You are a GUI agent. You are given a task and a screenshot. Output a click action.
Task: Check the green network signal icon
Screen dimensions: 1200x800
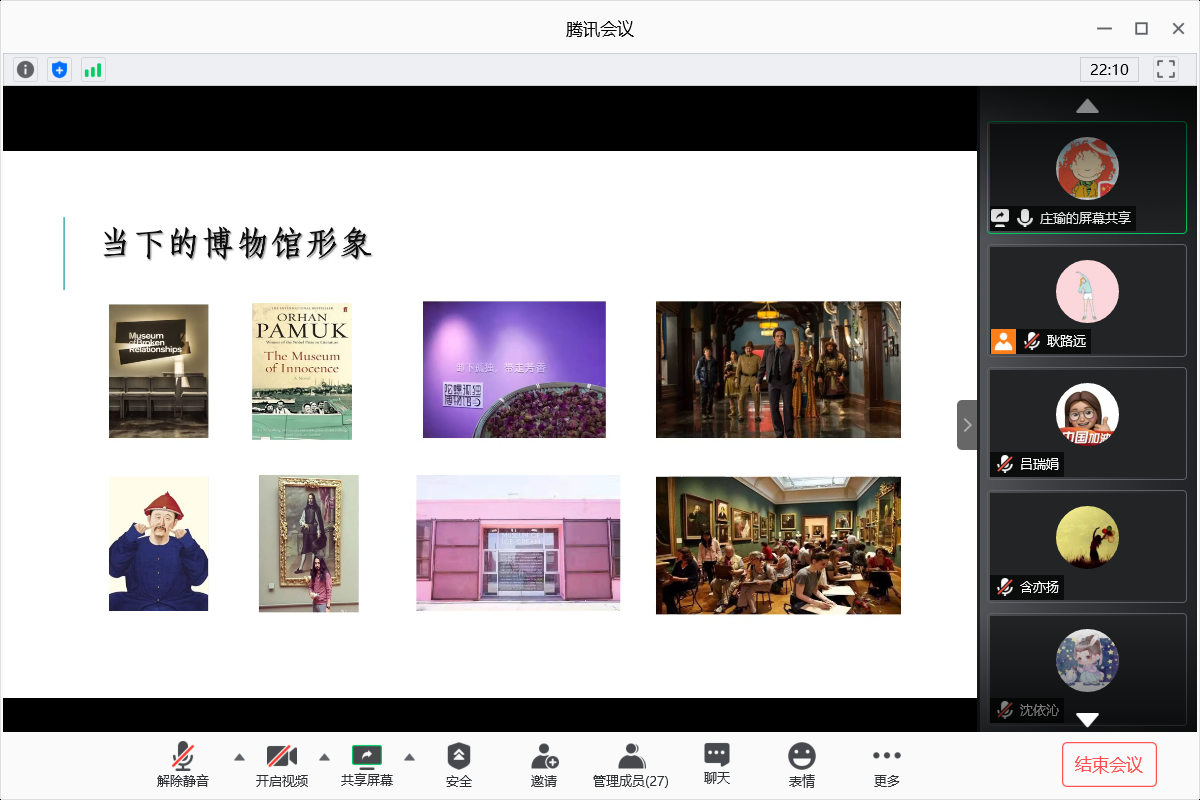93,69
